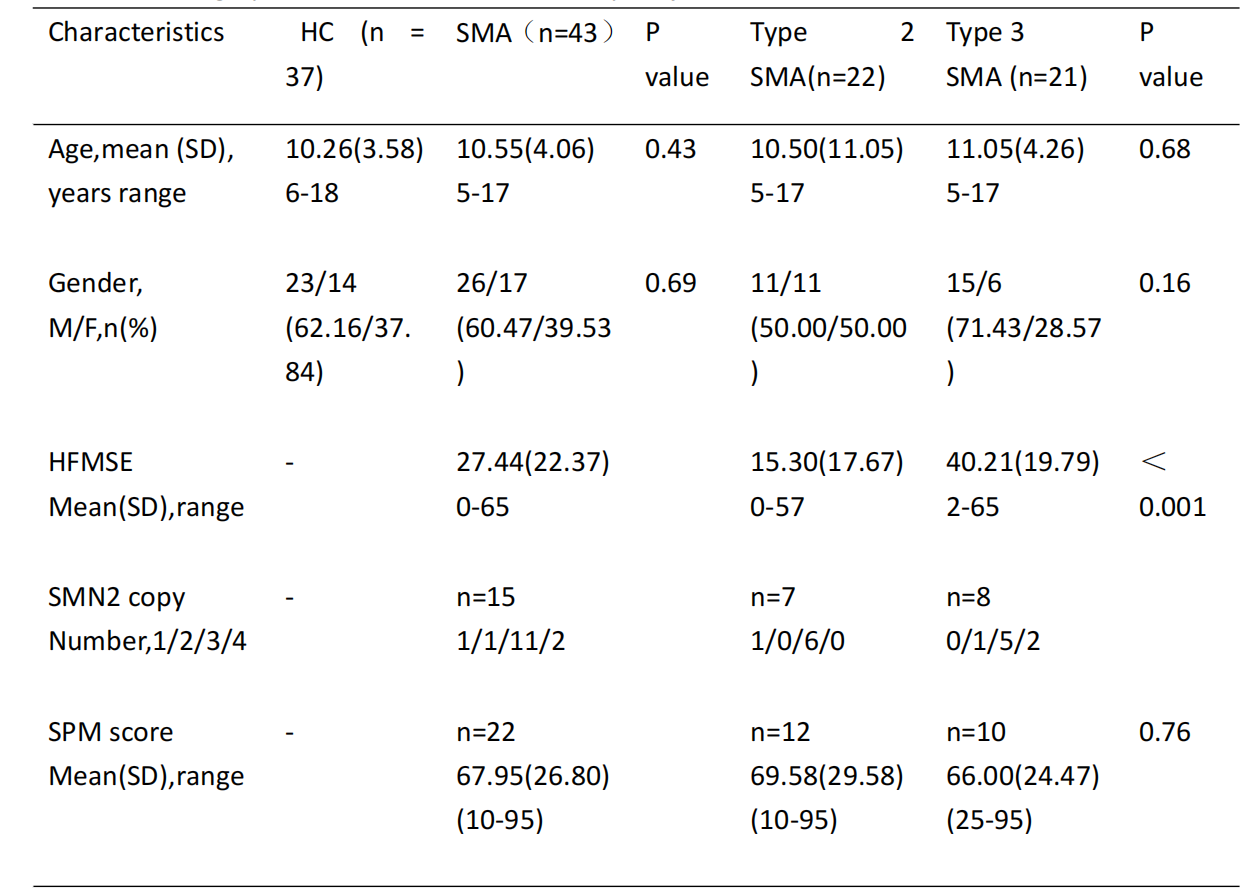Click the SPM score P value 0.76
Viewport: 1254px width, 896px height.
tap(1164, 733)
